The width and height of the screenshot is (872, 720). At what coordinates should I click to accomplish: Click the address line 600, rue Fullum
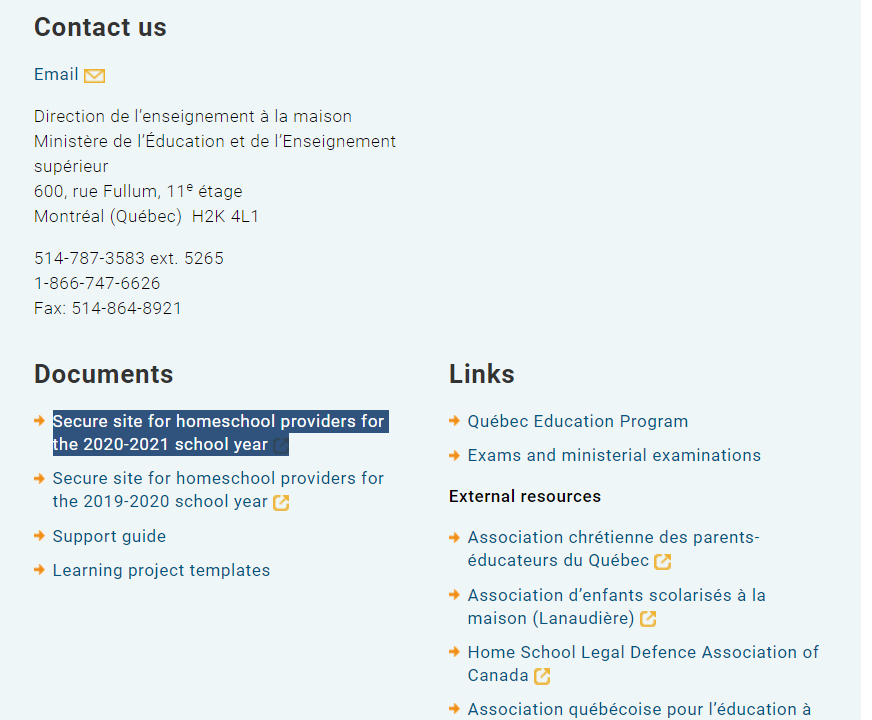[138, 191]
